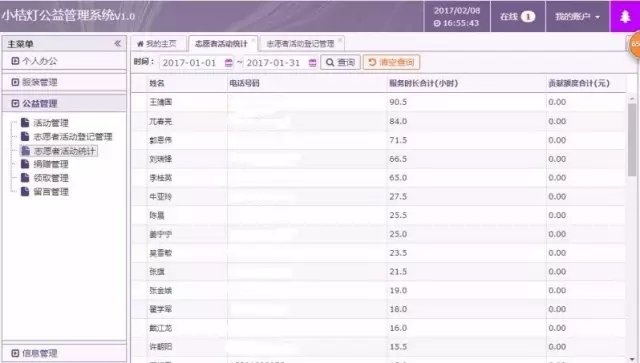Collapse the 公益管理 menu section
640x363 pixels.
pyautogui.click(x=64, y=103)
